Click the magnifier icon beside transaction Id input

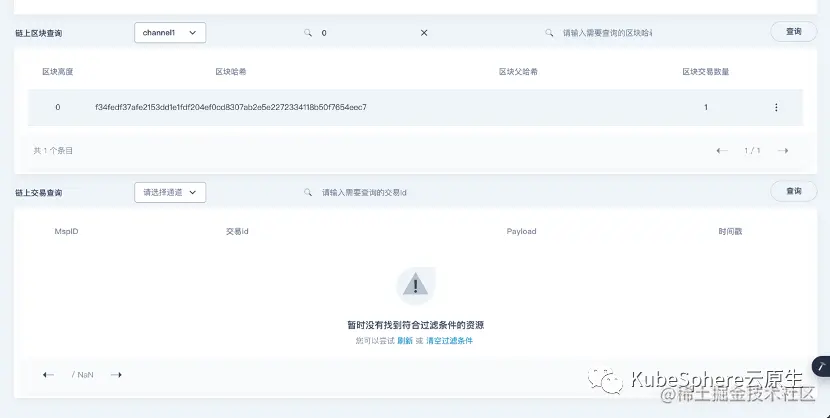[308, 193]
